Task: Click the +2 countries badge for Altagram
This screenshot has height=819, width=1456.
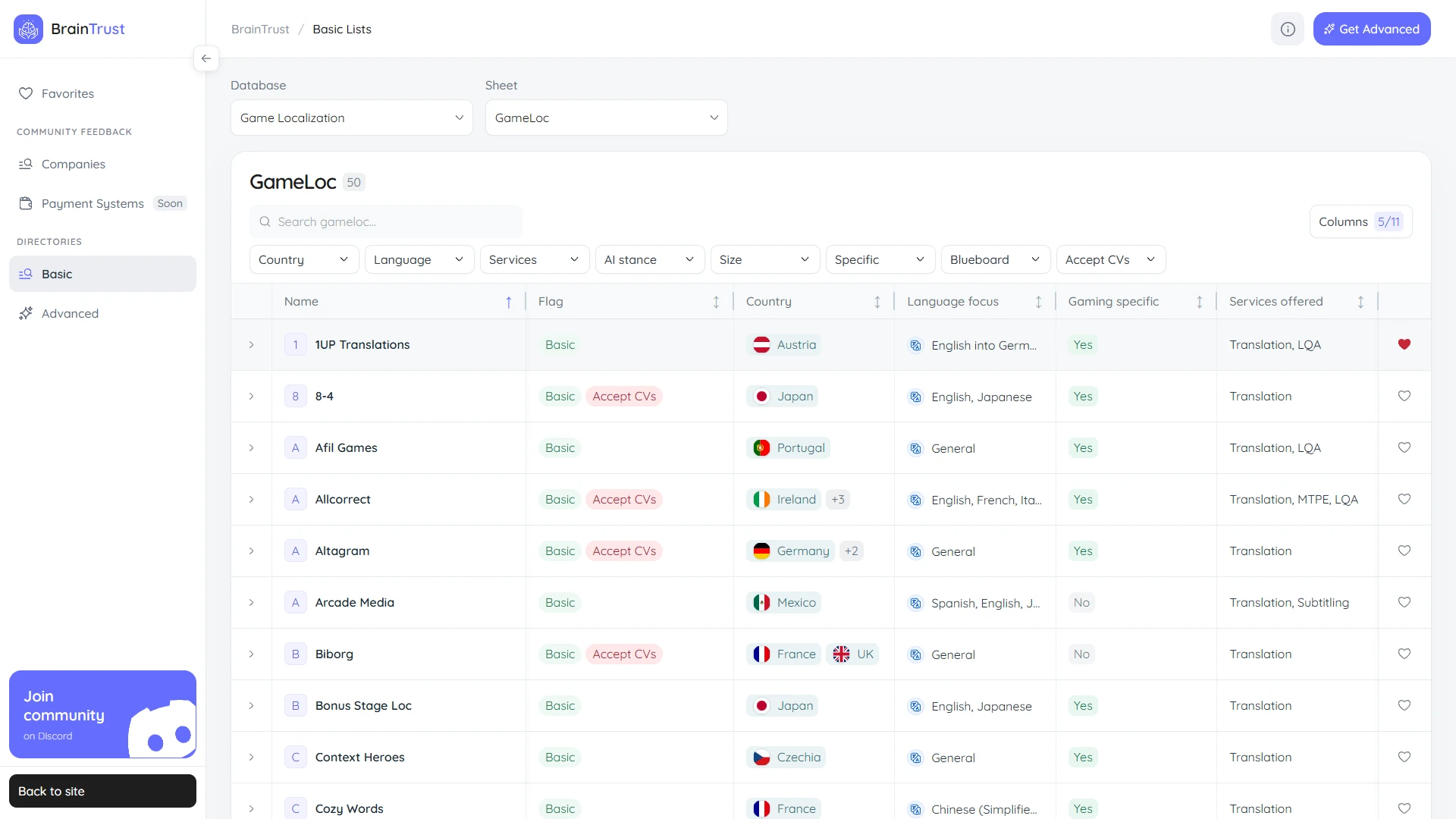Action: click(x=852, y=551)
